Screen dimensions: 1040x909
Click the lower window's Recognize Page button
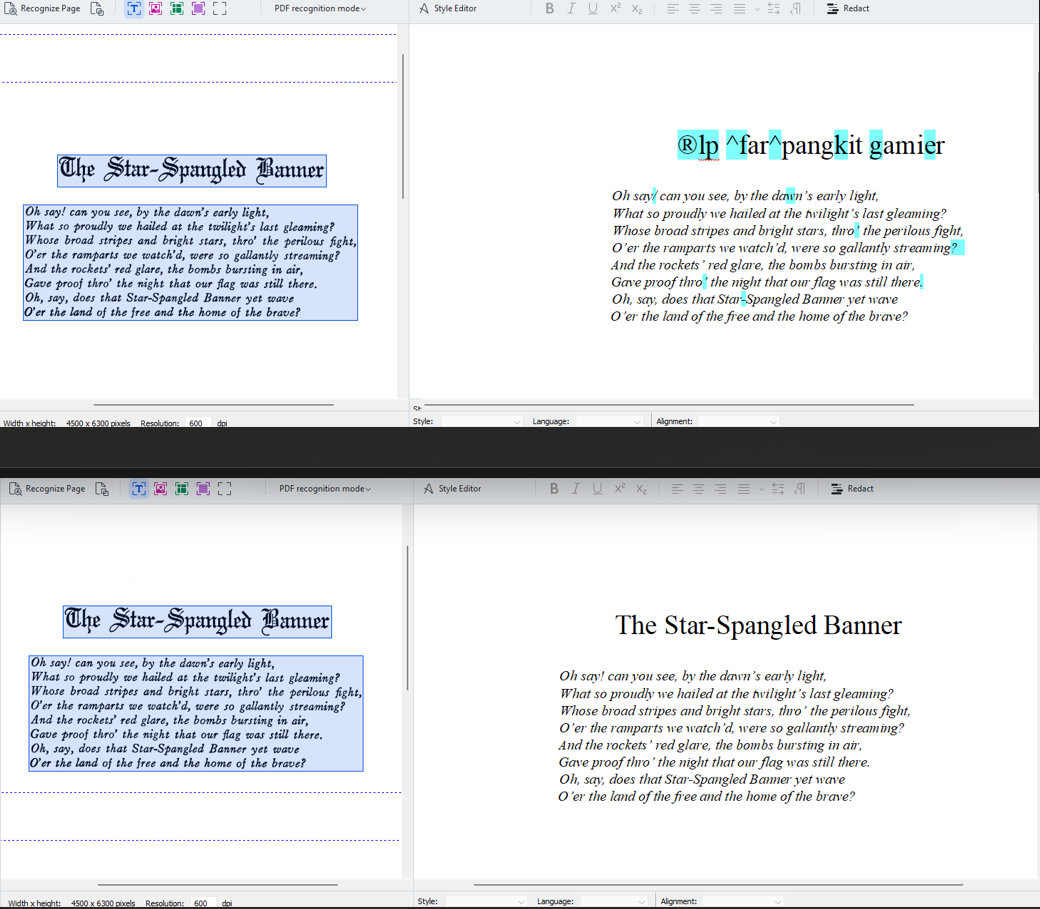46,489
